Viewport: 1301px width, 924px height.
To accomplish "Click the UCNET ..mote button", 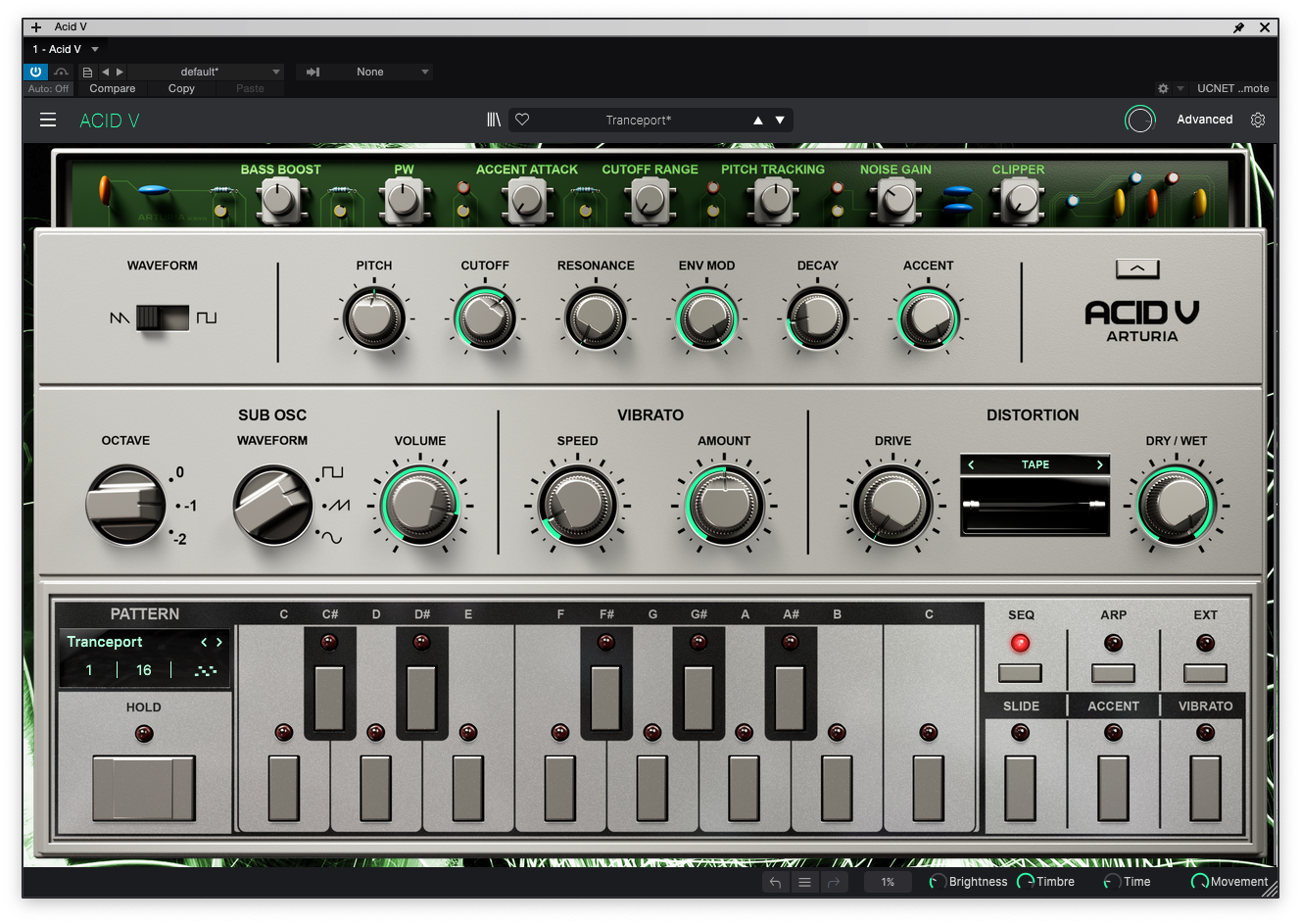I will 1232,88.
